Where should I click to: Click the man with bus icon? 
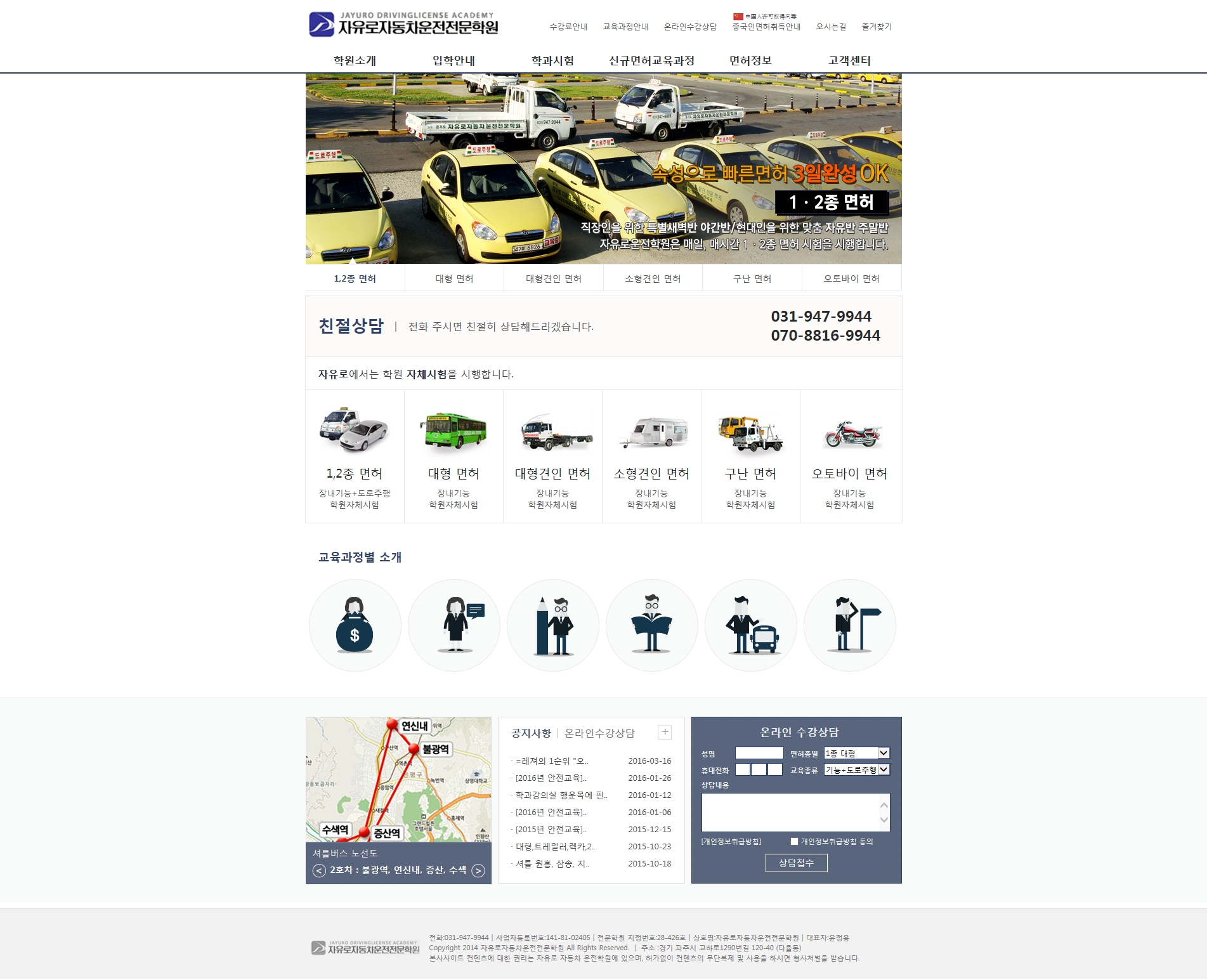click(x=750, y=625)
